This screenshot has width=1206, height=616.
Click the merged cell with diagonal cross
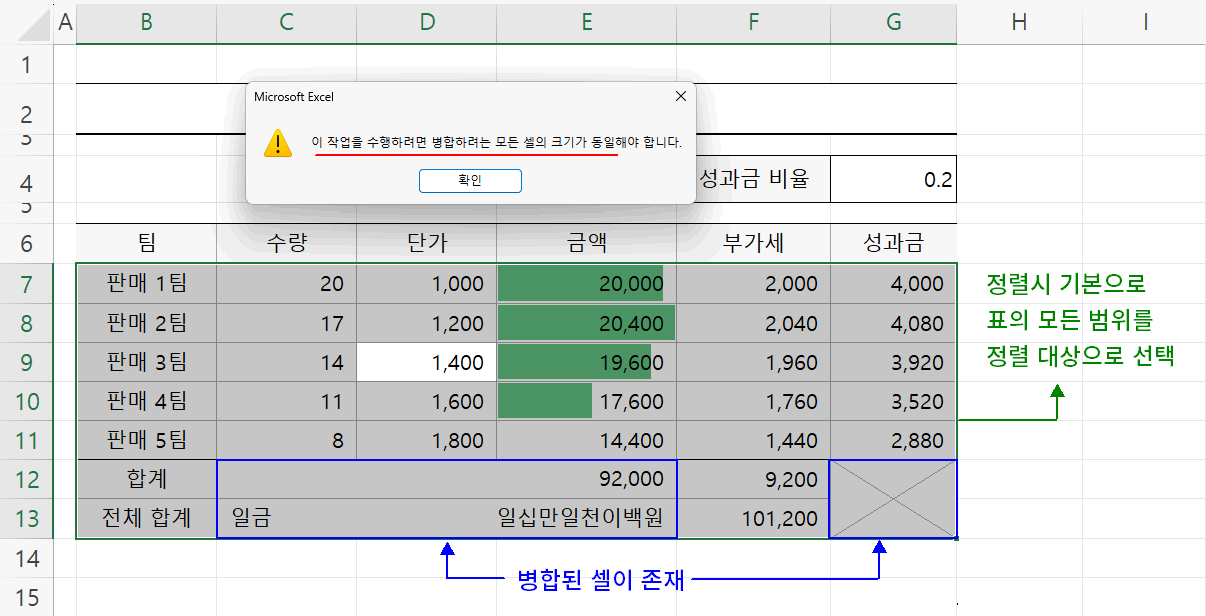coord(893,499)
